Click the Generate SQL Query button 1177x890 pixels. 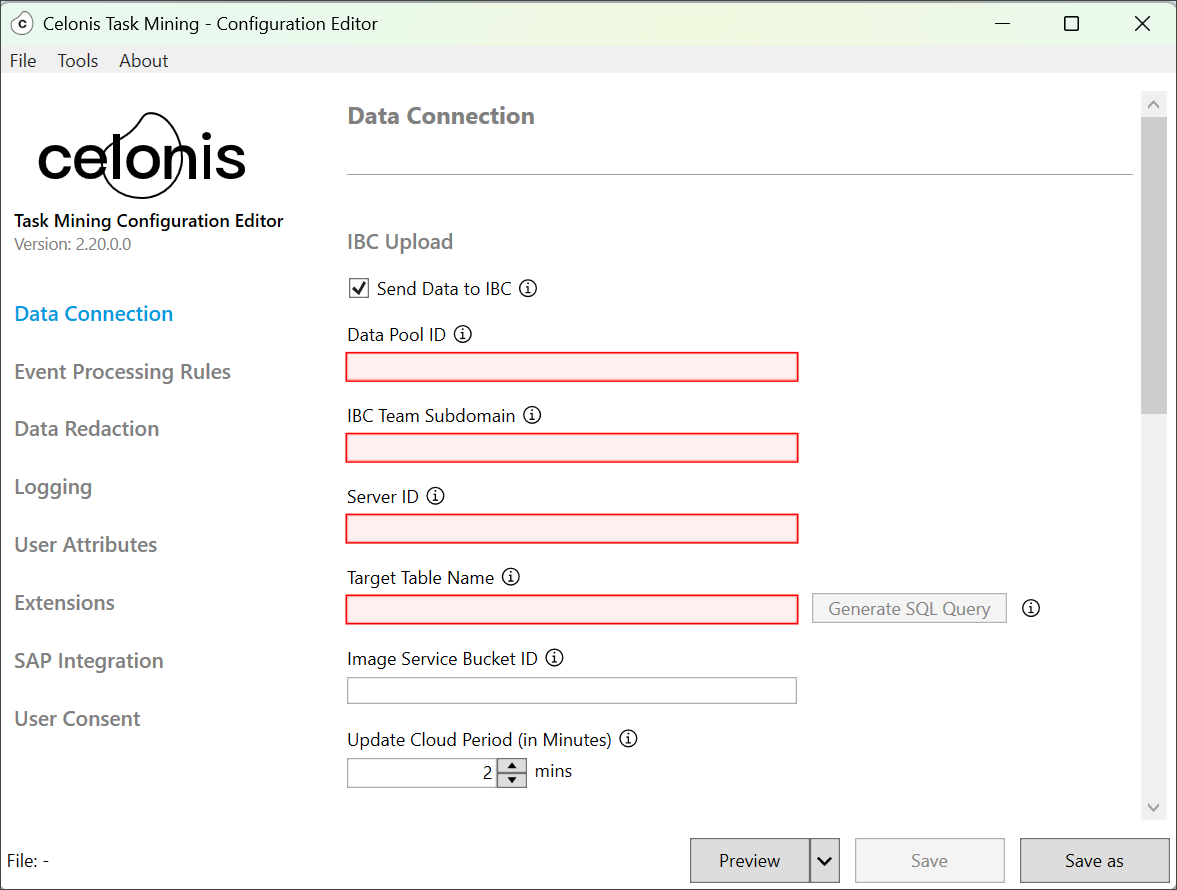tap(908, 608)
